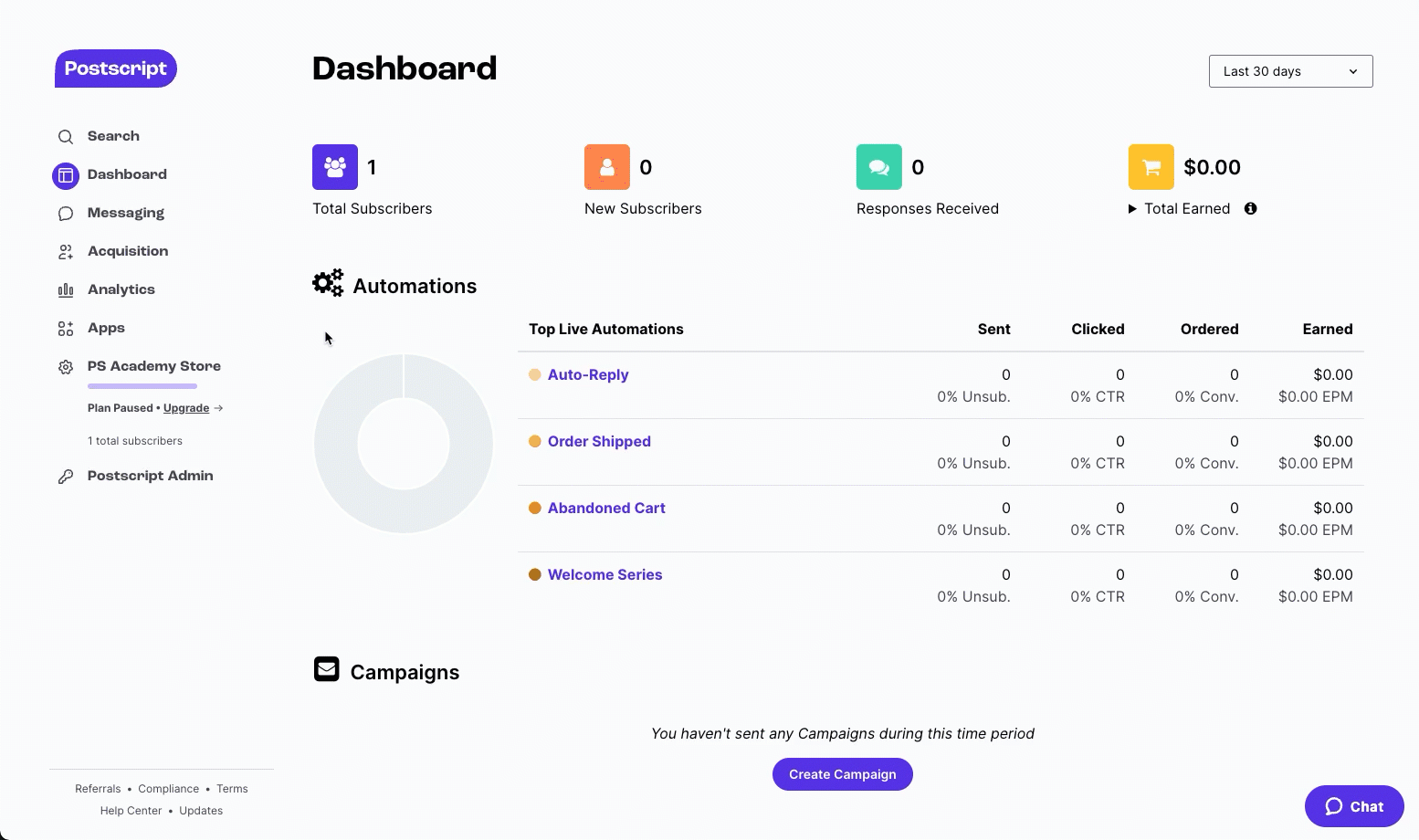Click the PS Academy Store gear icon
Image resolution: width=1419 pixels, height=840 pixels.
click(x=66, y=367)
